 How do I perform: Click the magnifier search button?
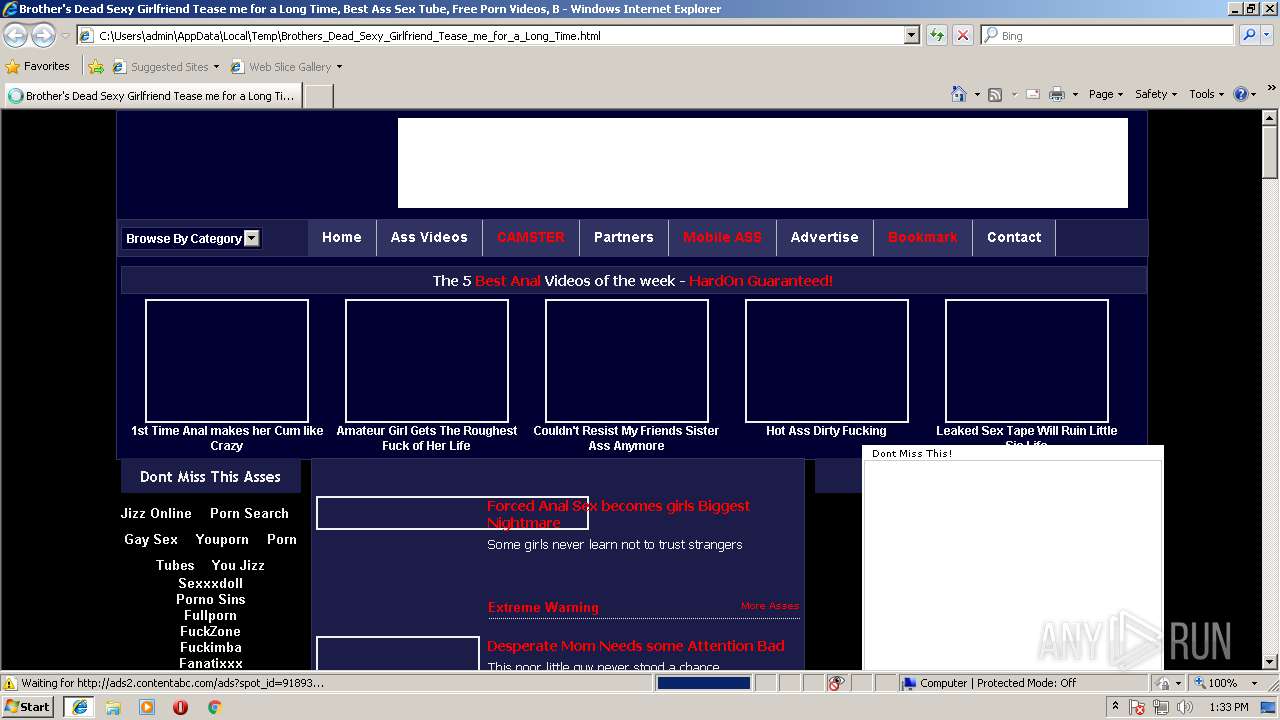(x=1248, y=35)
